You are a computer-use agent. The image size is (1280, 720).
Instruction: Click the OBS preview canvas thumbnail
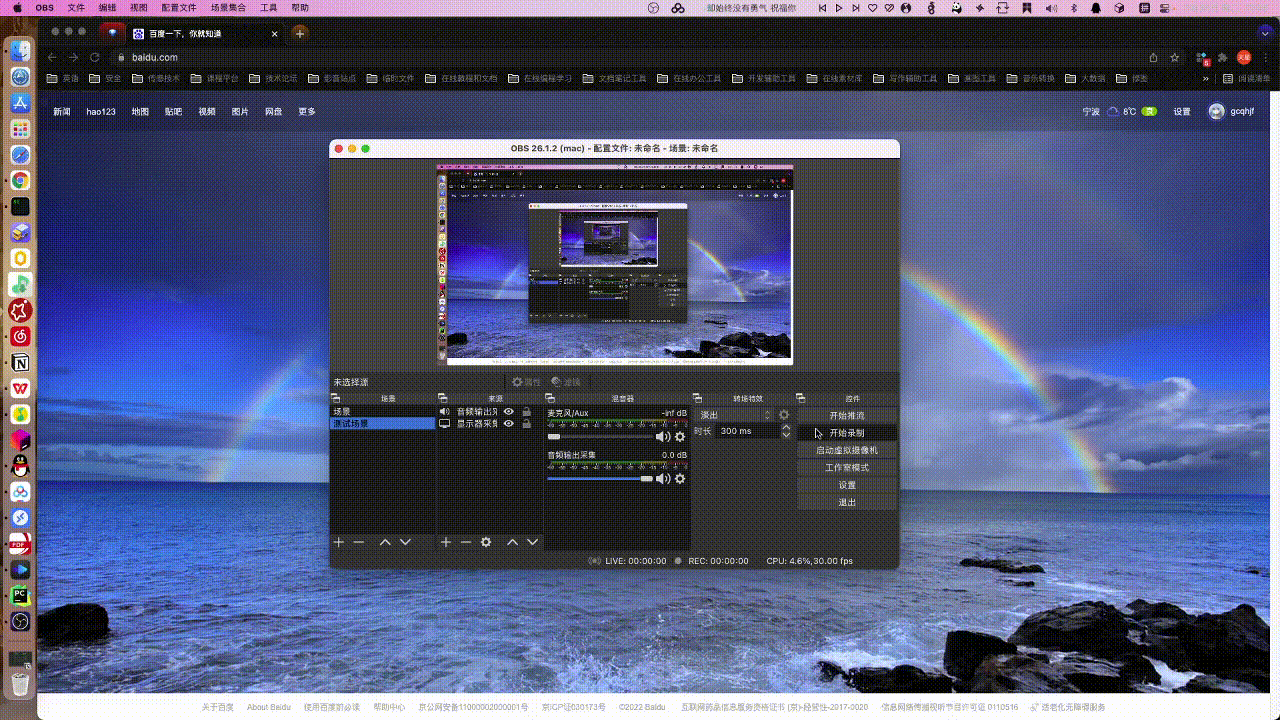tap(615, 265)
